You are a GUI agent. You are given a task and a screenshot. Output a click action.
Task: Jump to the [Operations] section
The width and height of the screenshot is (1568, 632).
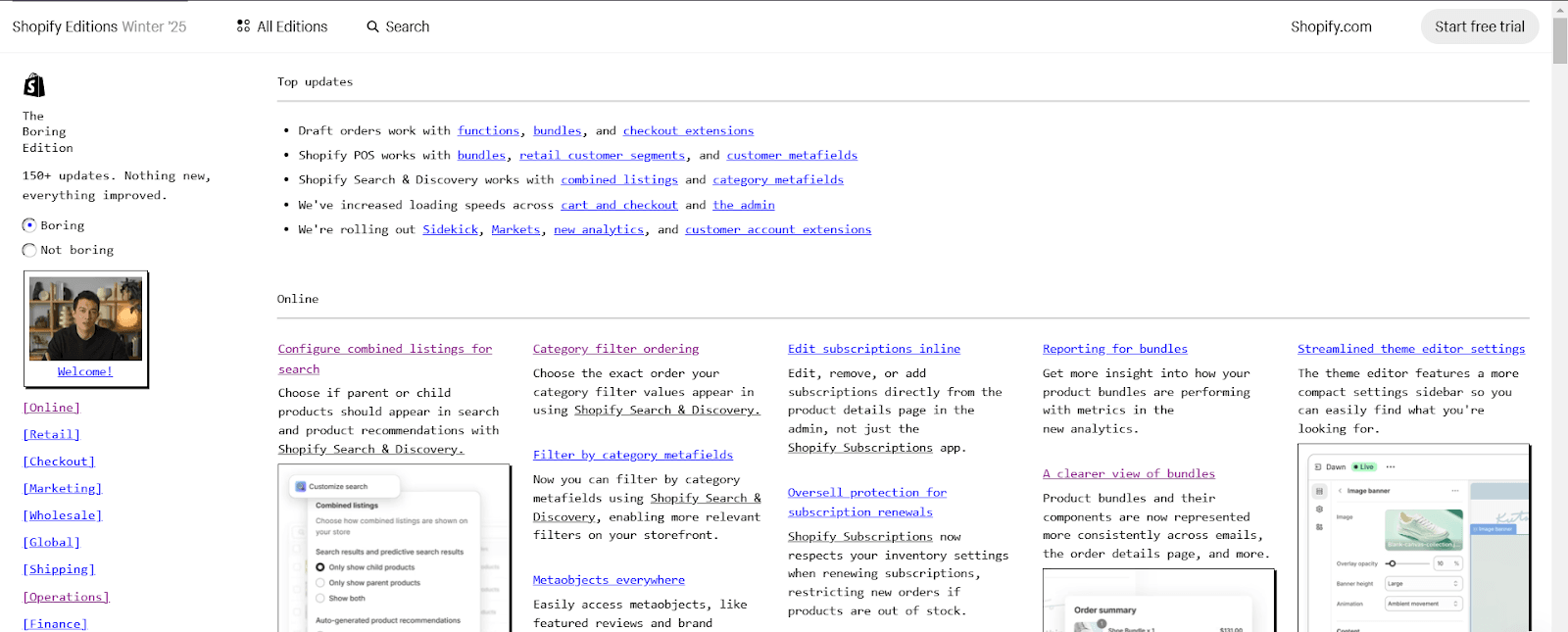coord(66,597)
